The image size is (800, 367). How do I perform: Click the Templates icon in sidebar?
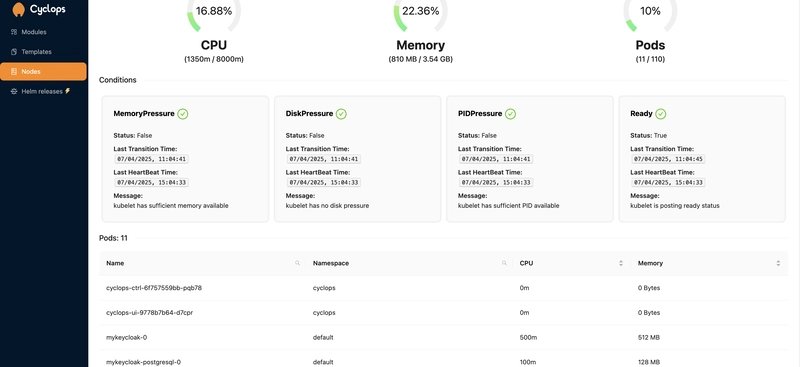[14, 52]
